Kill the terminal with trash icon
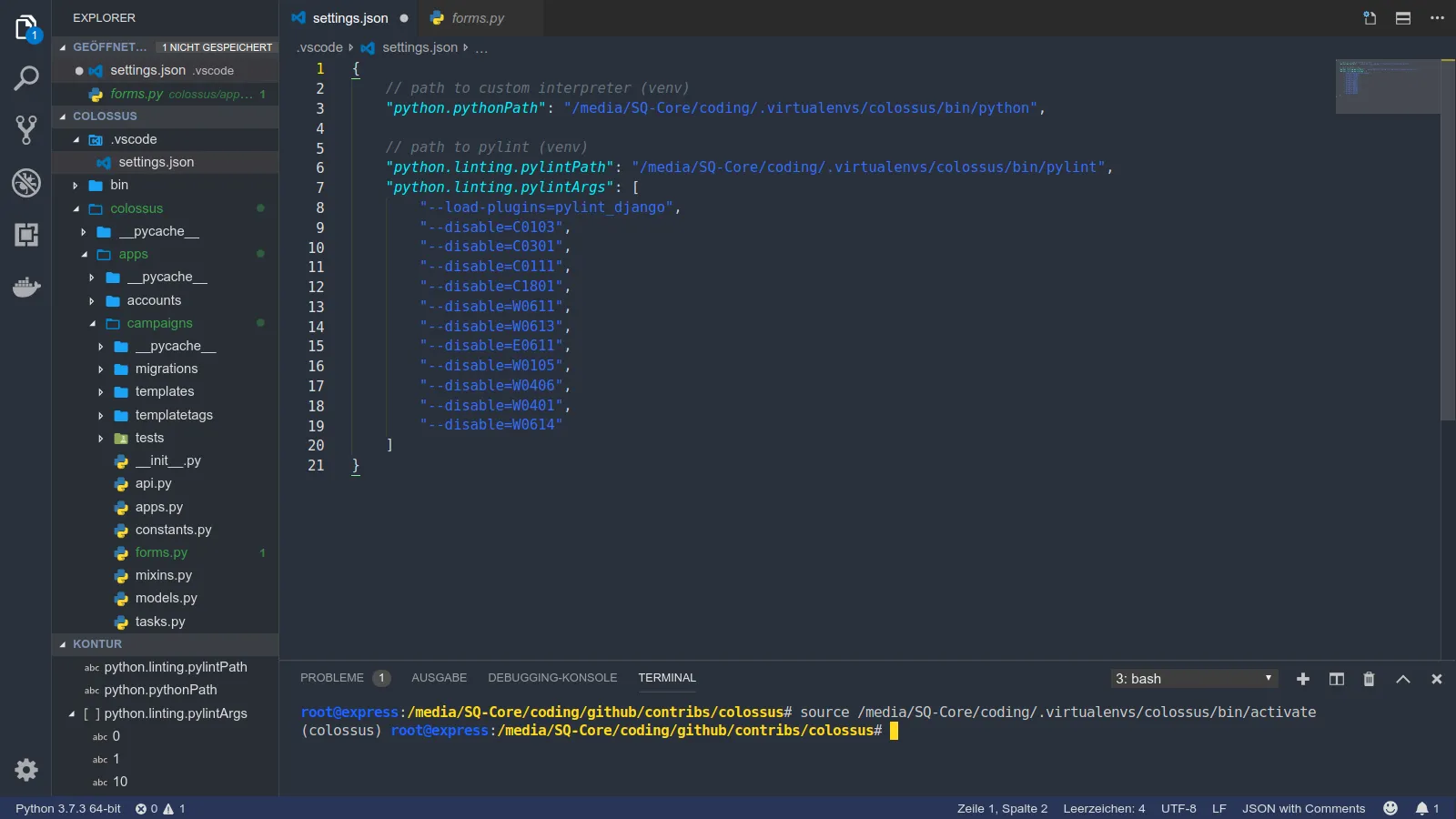This screenshot has width=1456, height=819. coord(1369,679)
